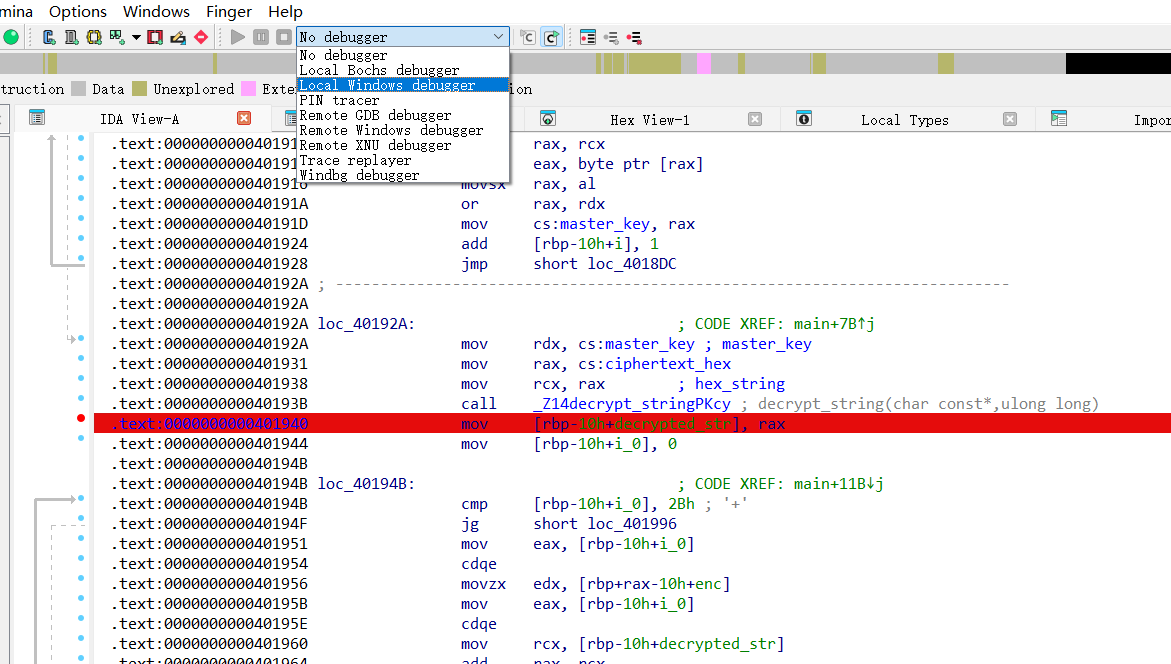Viewport: 1171px width, 664px height.
Task: Open the breakpoints list window icon
Action: (x=587, y=36)
